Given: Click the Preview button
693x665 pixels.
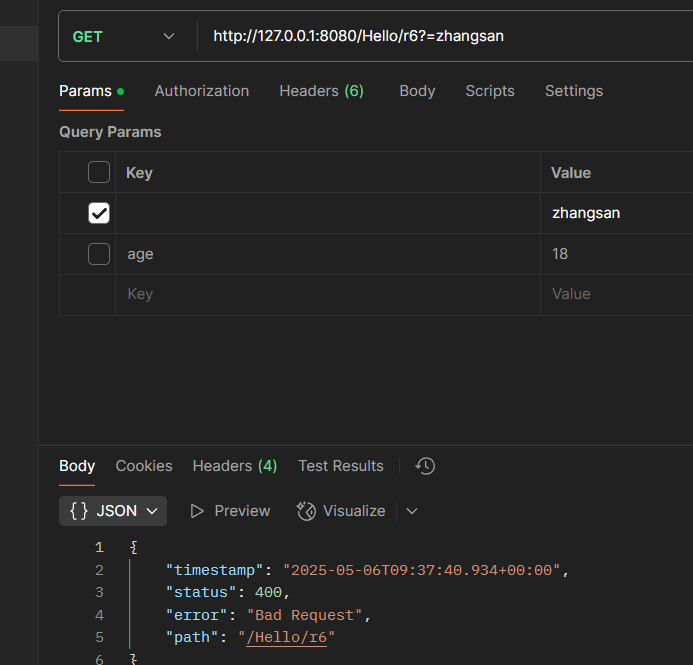Looking at the screenshot, I should [x=230, y=511].
